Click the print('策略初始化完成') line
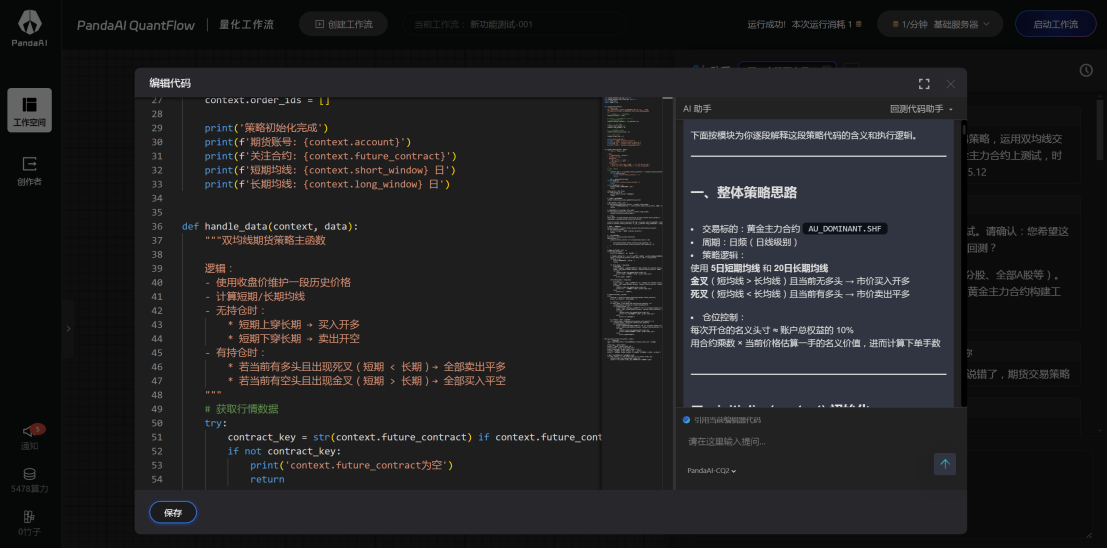The width and height of the screenshot is (1108, 549). click(x=266, y=128)
